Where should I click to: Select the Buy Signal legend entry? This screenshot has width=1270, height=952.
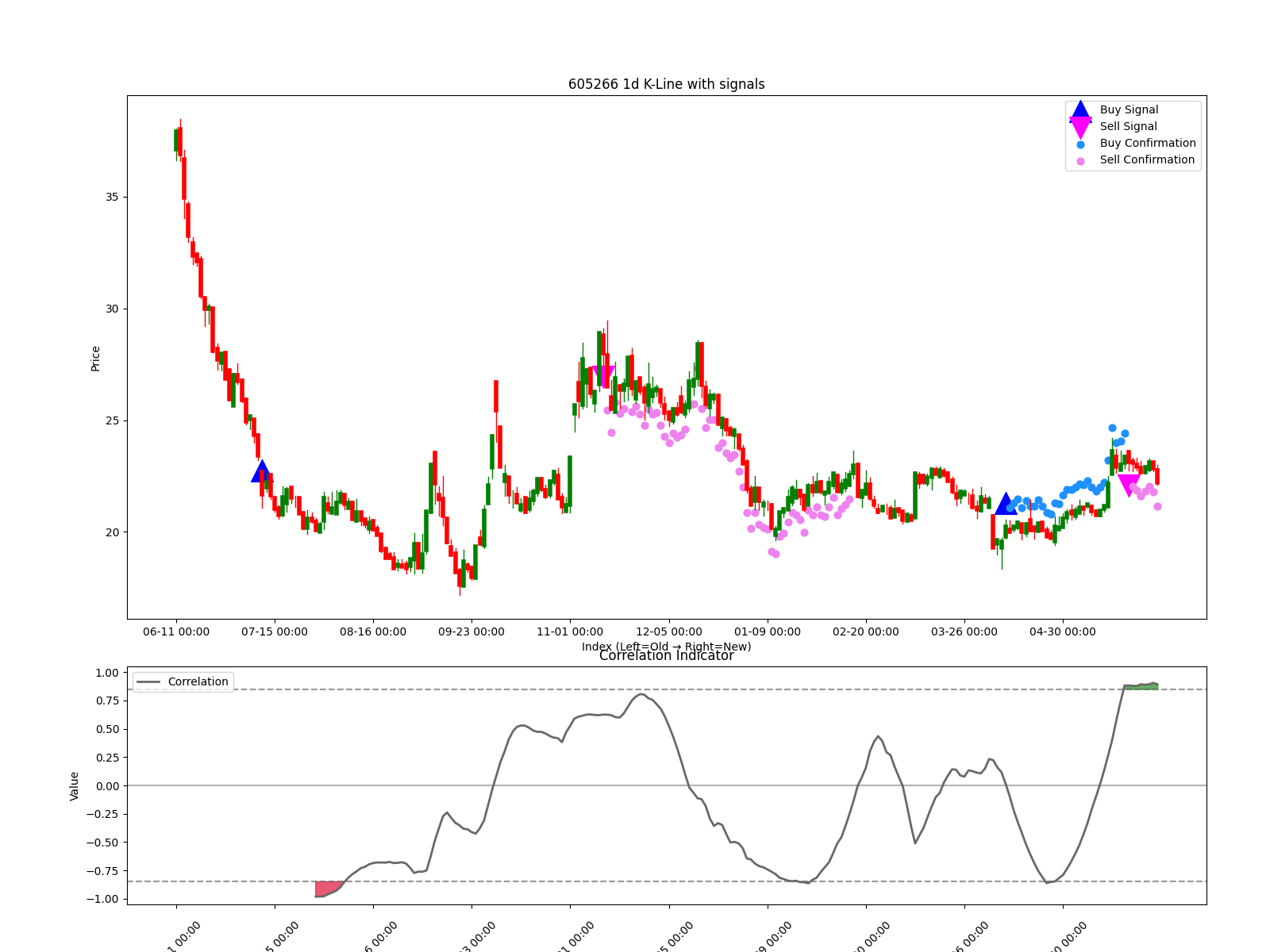1129,109
